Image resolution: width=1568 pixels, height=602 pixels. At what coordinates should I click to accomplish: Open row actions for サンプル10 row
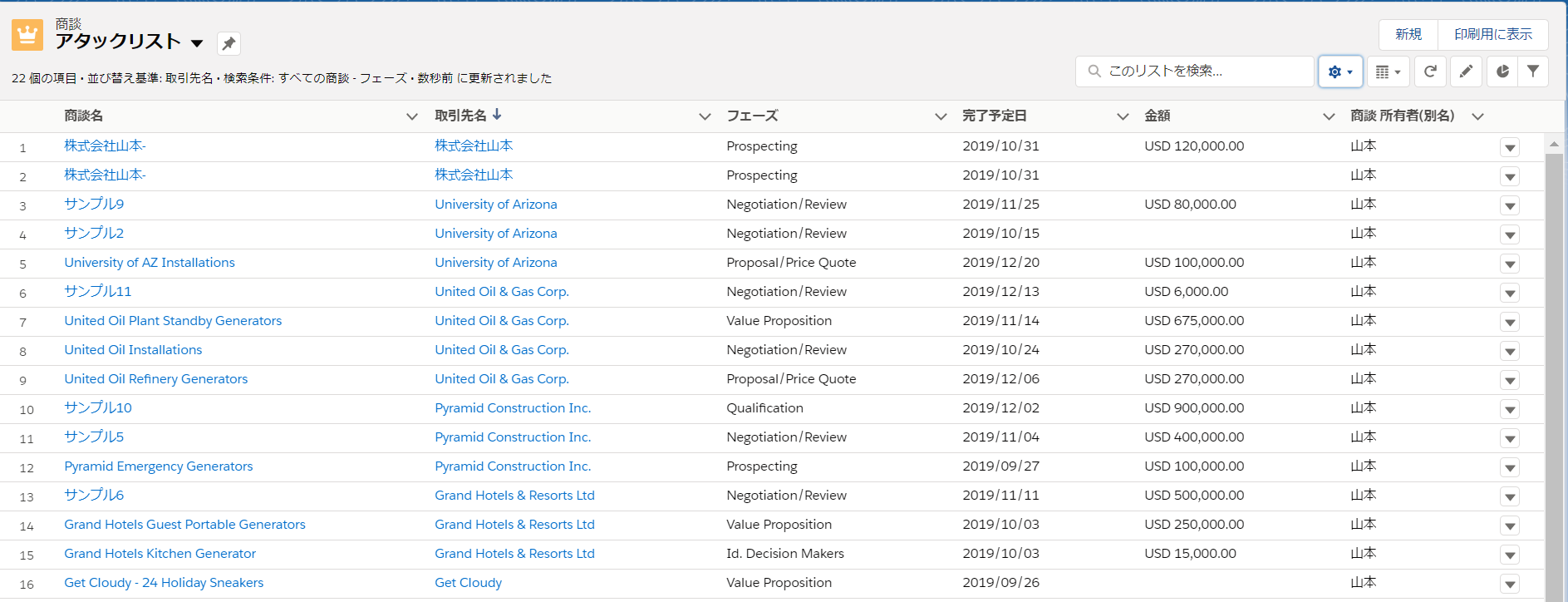[x=1510, y=410]
